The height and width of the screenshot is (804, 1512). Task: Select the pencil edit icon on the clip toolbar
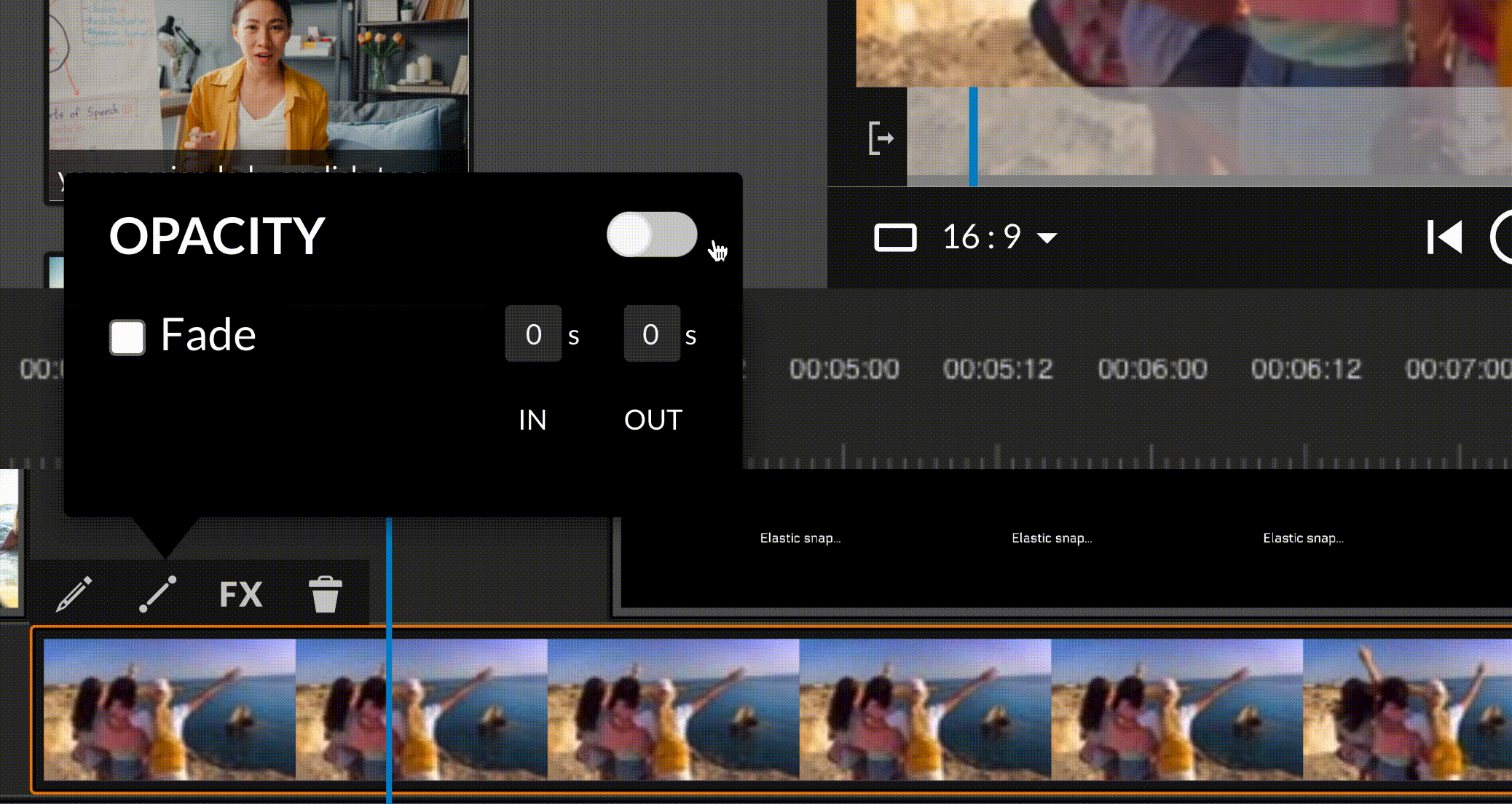tap(74, 594)
